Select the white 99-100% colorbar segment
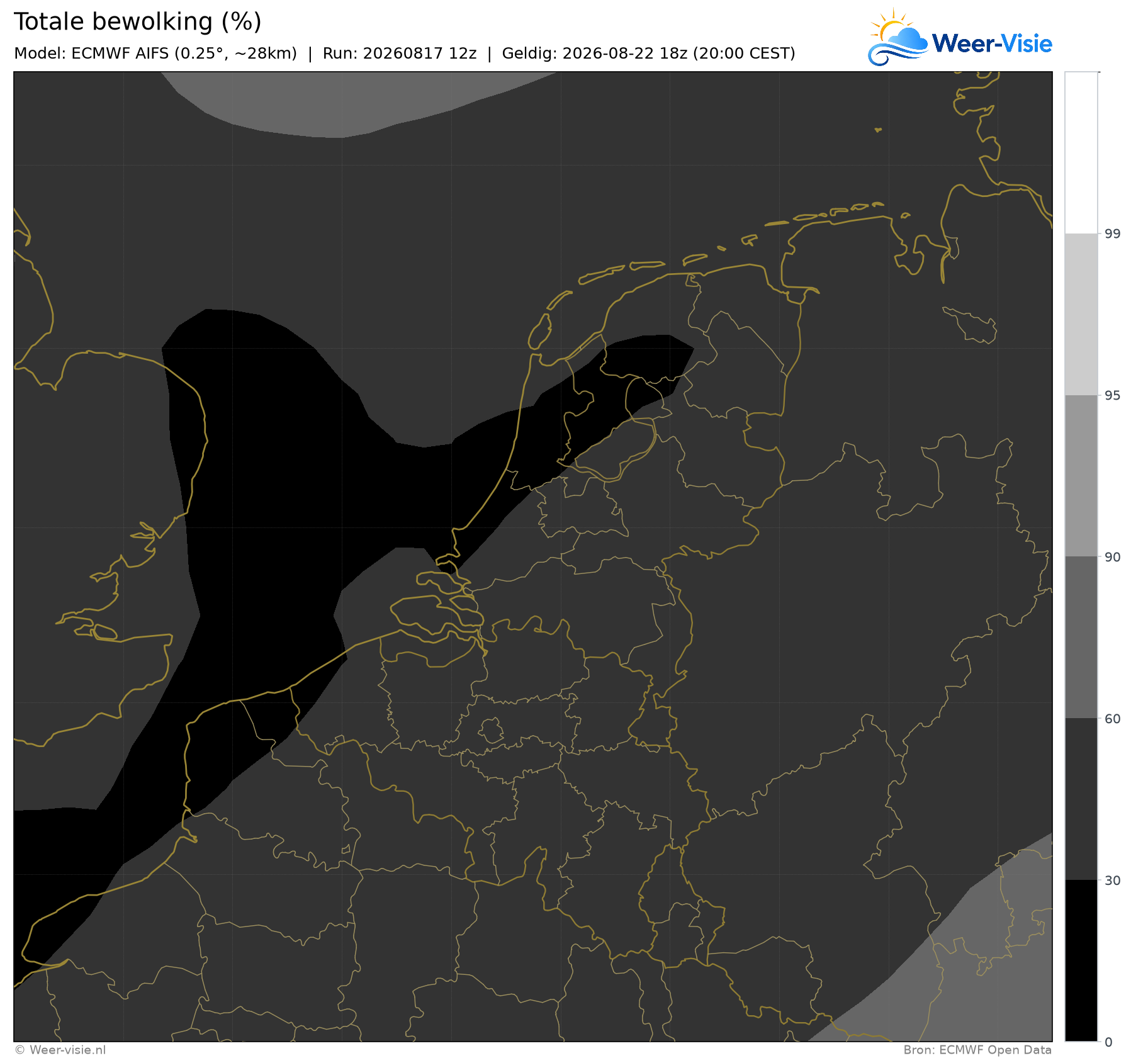 pos(1081,153)
